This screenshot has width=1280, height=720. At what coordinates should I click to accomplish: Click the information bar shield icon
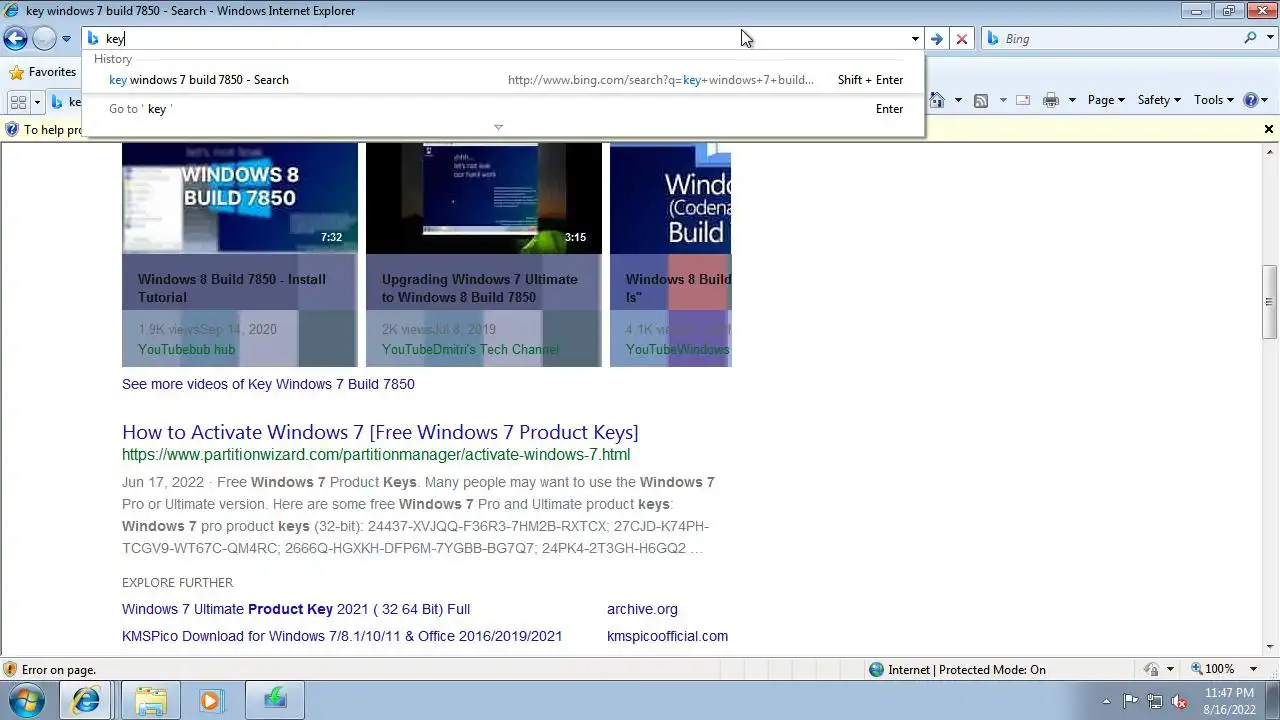point(11,129)
